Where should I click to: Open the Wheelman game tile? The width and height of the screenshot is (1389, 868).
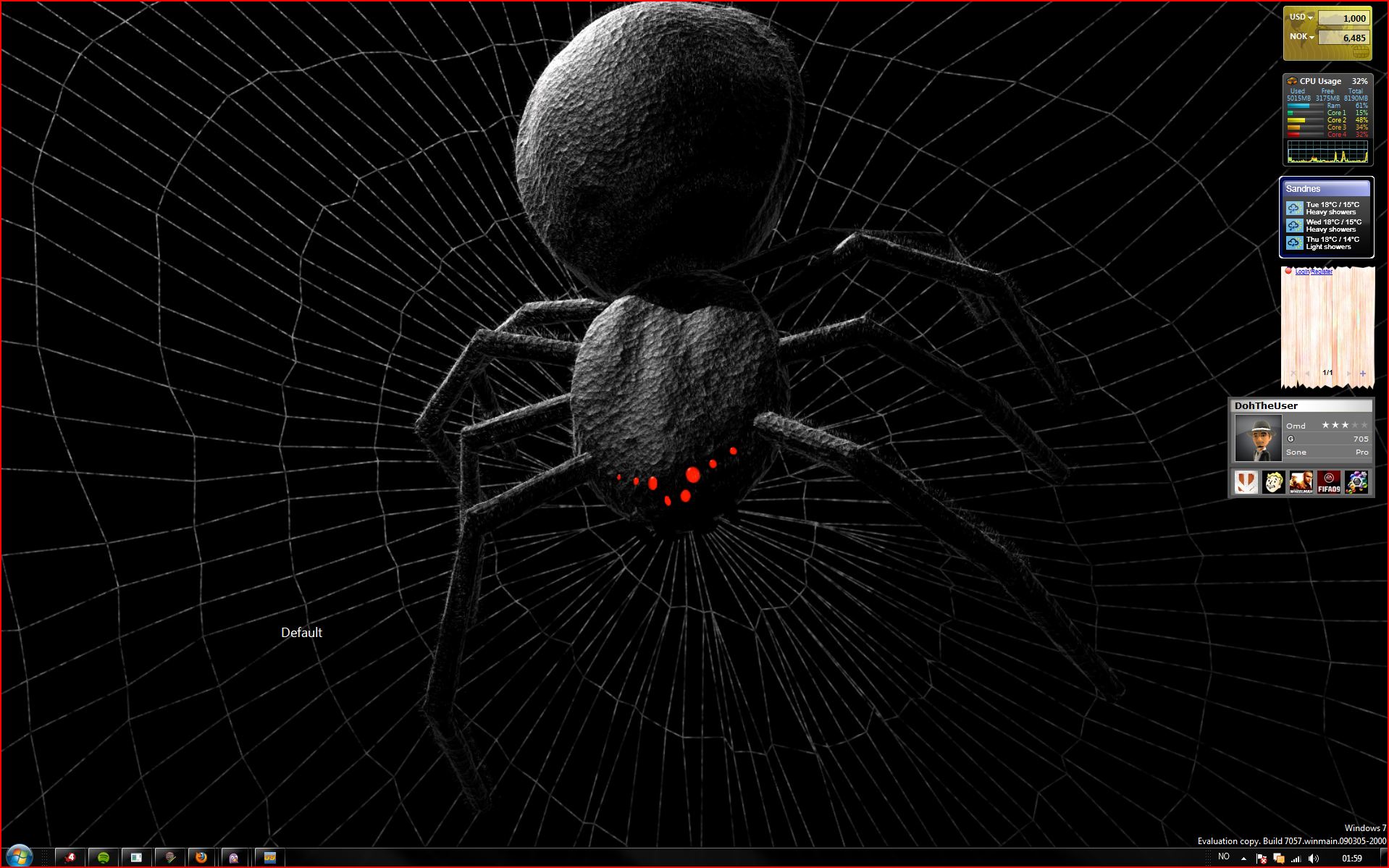(x=1301, y=482)
